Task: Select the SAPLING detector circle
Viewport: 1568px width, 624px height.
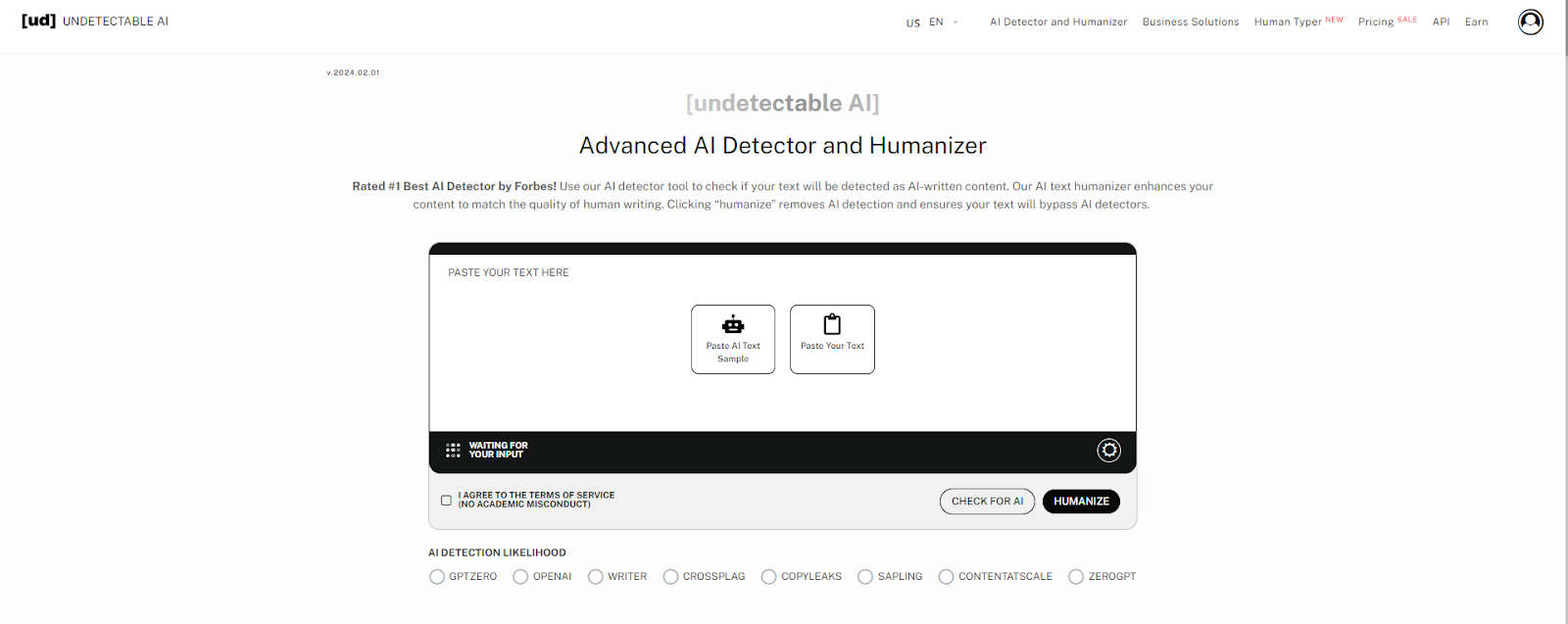Action: tap(865, 577)
